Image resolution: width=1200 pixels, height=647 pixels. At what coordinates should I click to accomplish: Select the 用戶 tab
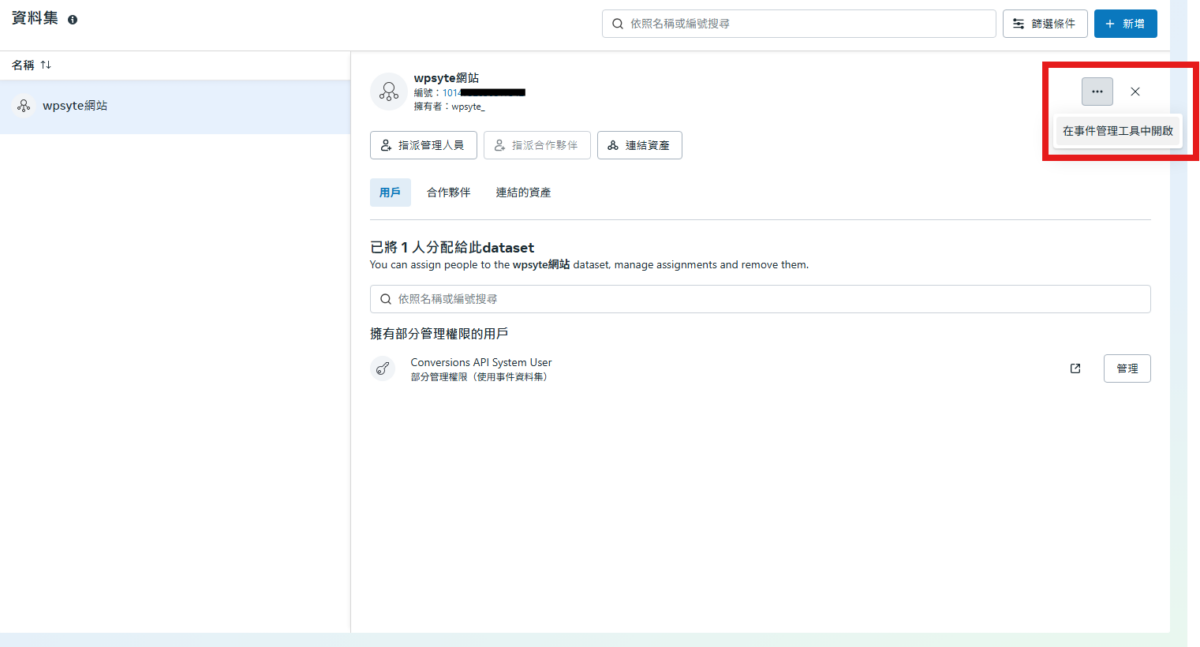[390, 192]
